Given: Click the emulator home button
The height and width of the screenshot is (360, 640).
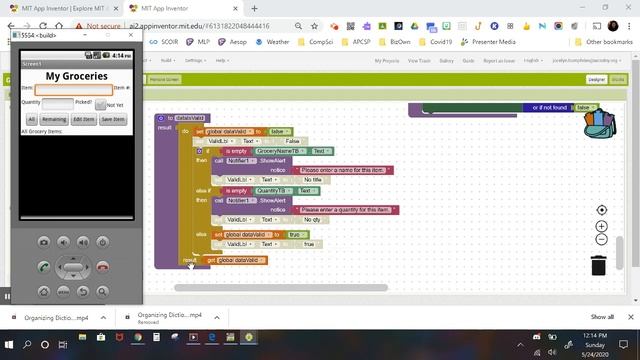Looking at the screenshot, I should [x=44, y=291].
